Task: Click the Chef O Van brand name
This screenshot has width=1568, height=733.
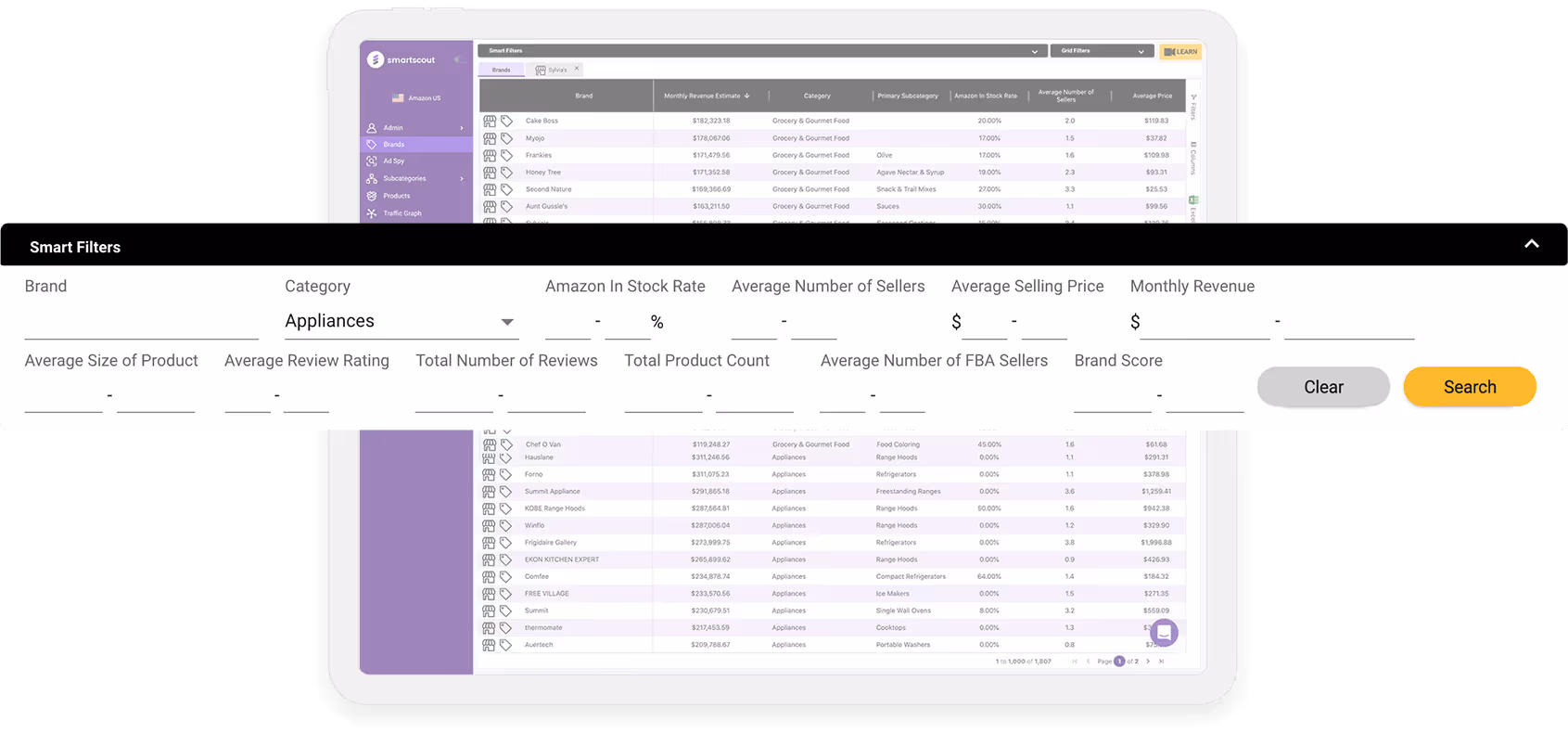Action: click(542, 444)
